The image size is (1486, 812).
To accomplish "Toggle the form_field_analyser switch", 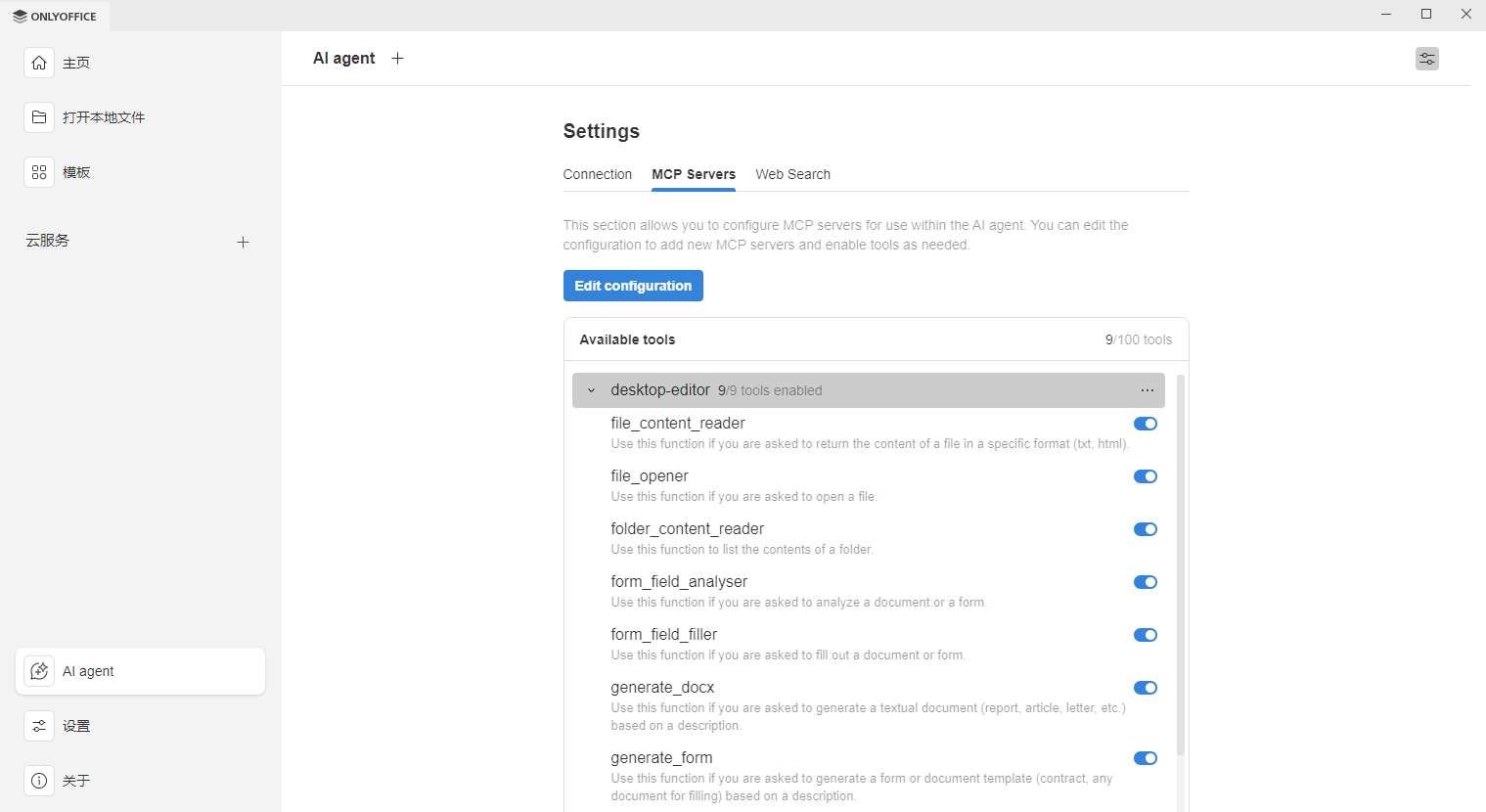I will tap(1145, 582).
